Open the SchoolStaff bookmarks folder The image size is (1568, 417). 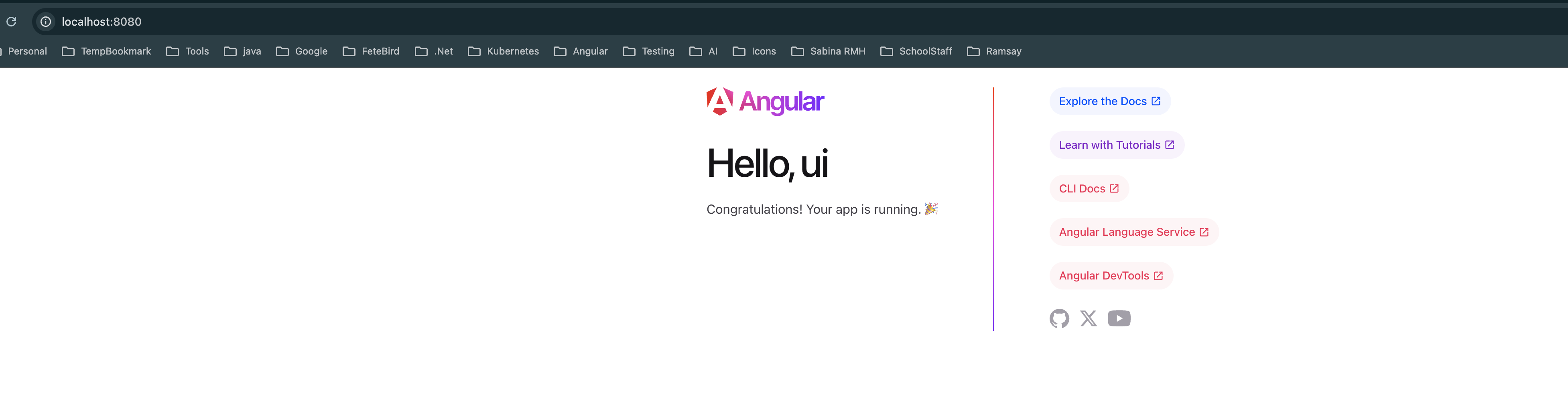[916, 51]
